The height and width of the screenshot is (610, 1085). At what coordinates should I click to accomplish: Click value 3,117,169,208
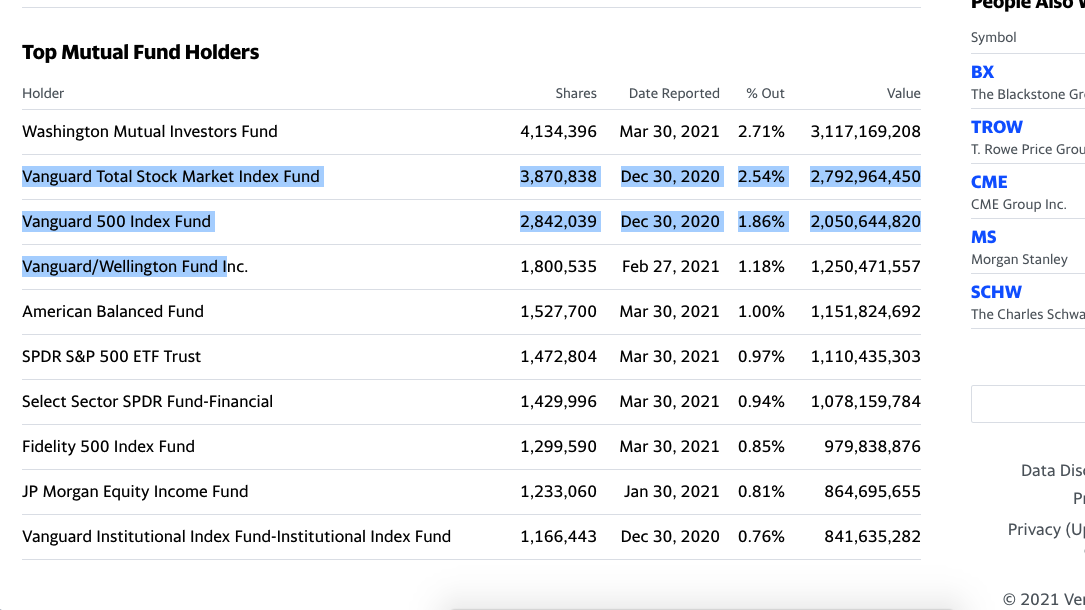pyautogui.click(x=866, y=131)
